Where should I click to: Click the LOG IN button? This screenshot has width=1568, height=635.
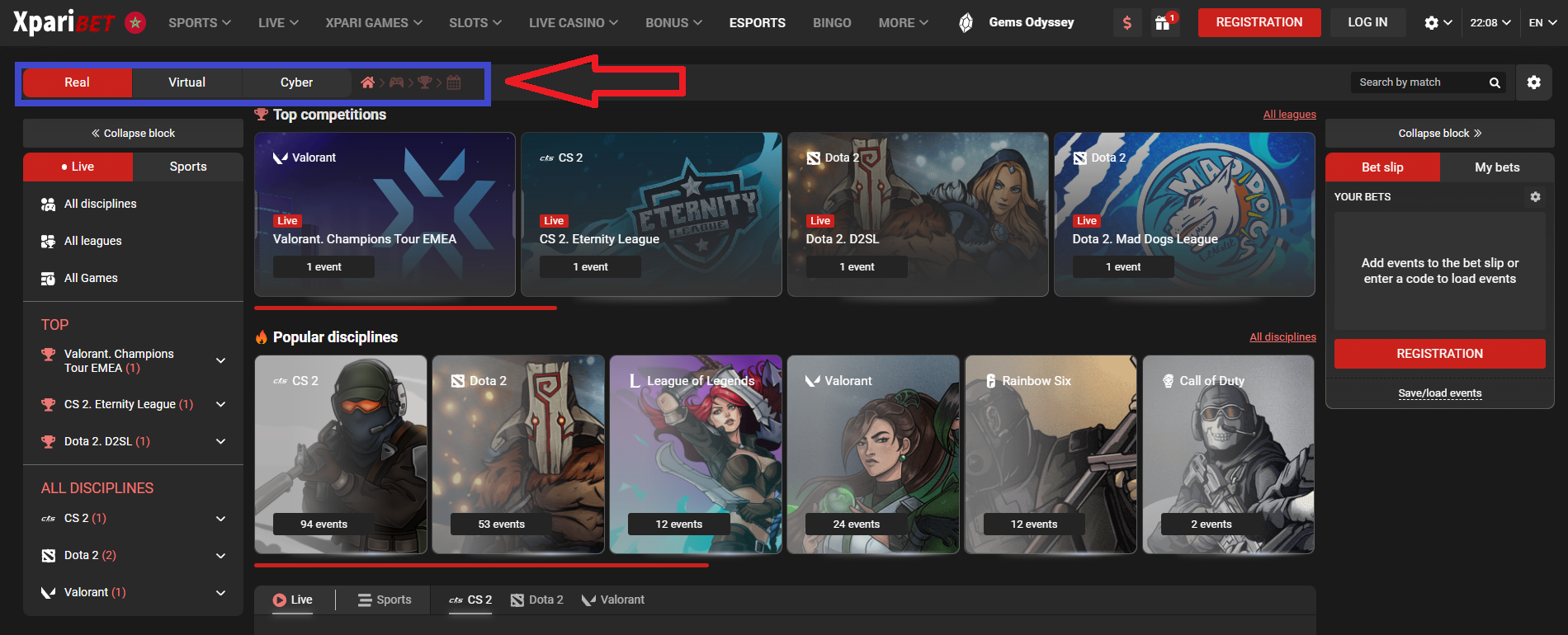point(1367,22)
